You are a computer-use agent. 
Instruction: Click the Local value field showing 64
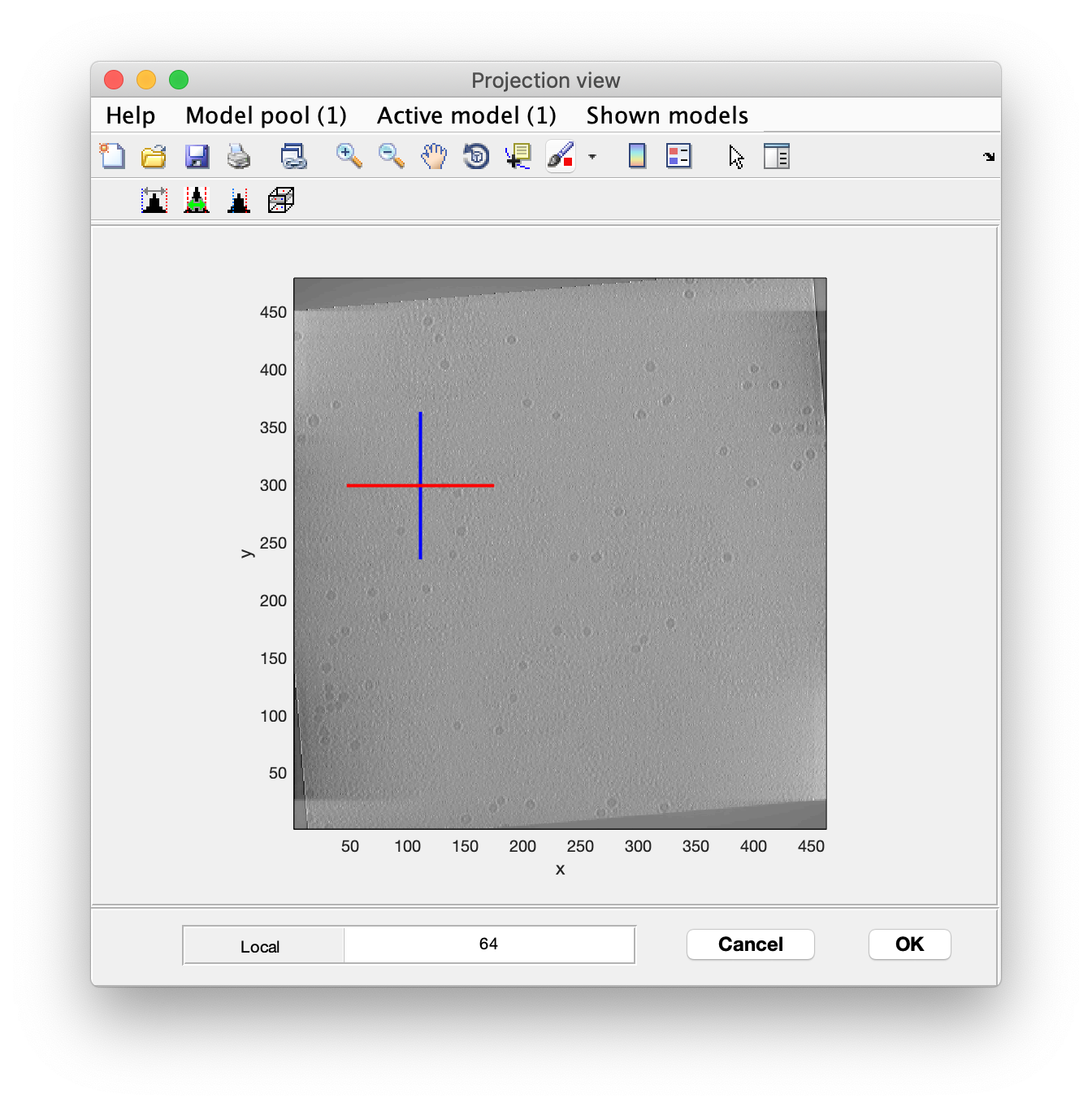tap(488, 944)
